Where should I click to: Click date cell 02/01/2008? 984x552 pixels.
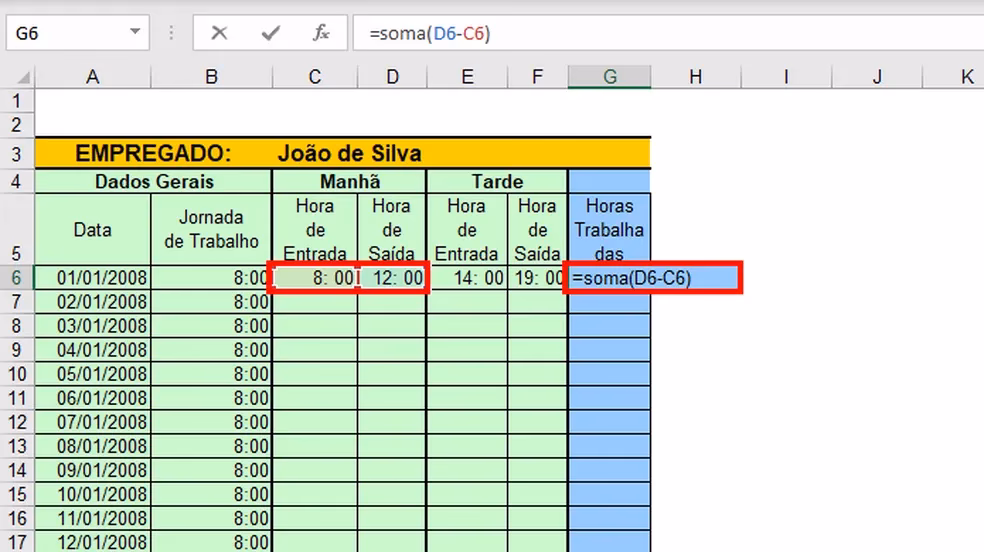click(93, 302)
